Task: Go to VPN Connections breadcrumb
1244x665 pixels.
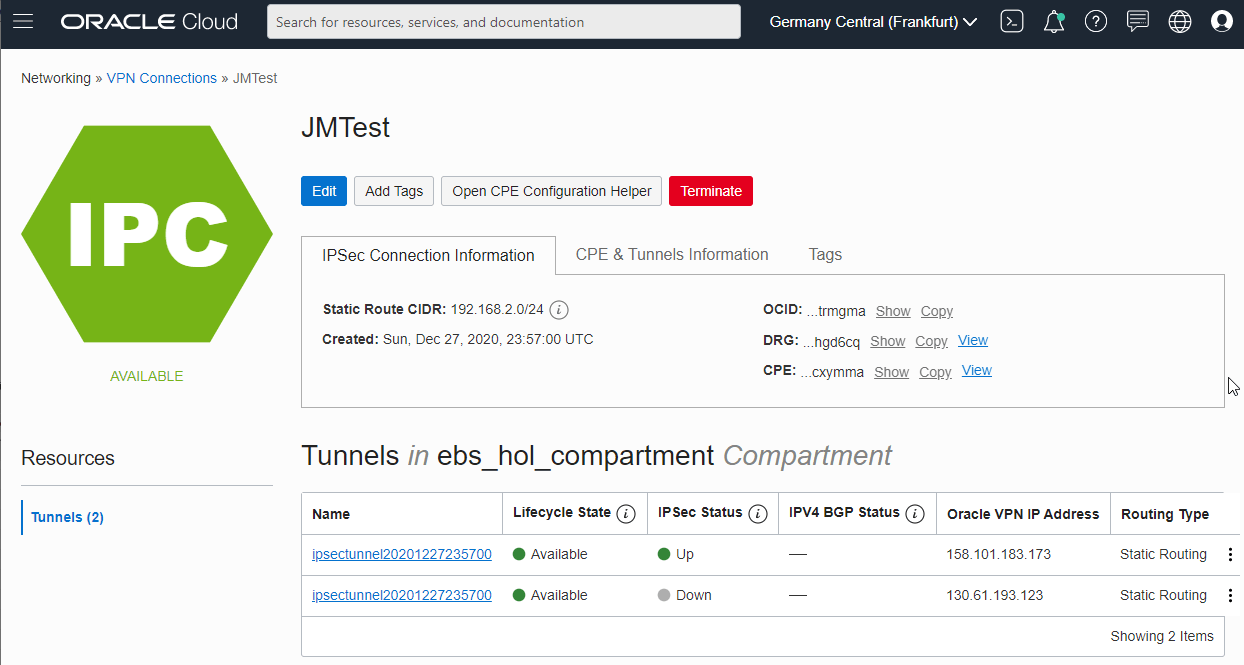Action: click(x=162, y=78)
